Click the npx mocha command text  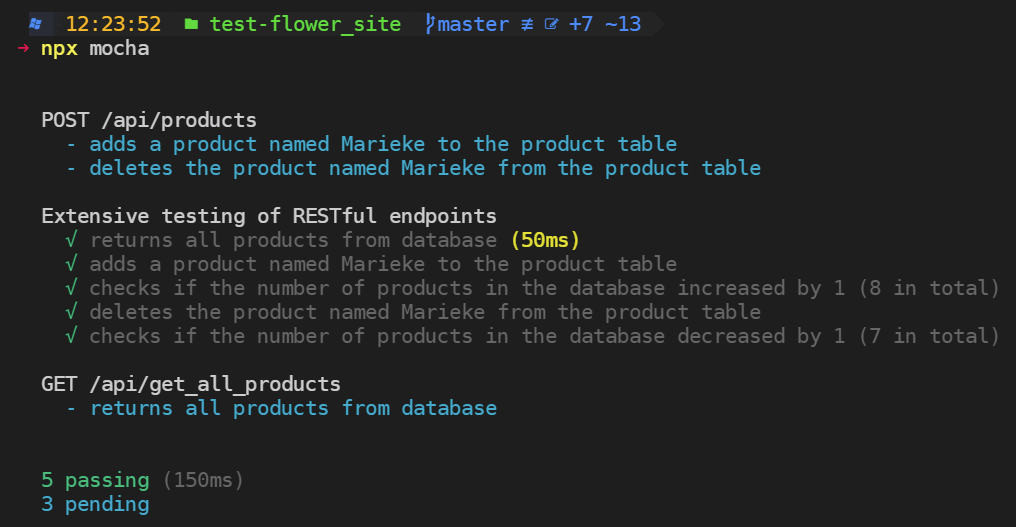point(95,49)
